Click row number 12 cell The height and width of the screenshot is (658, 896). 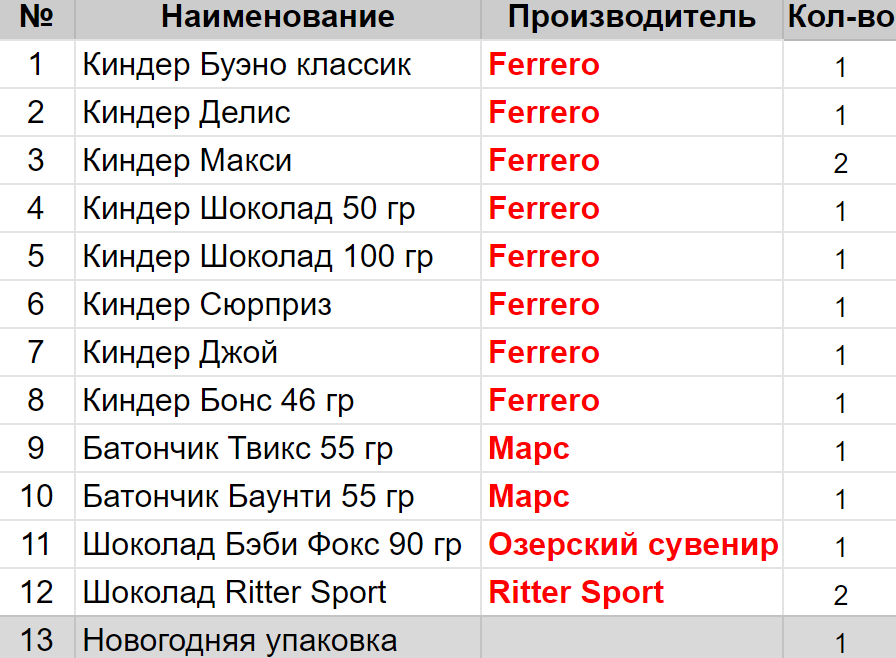coord(36,593)
